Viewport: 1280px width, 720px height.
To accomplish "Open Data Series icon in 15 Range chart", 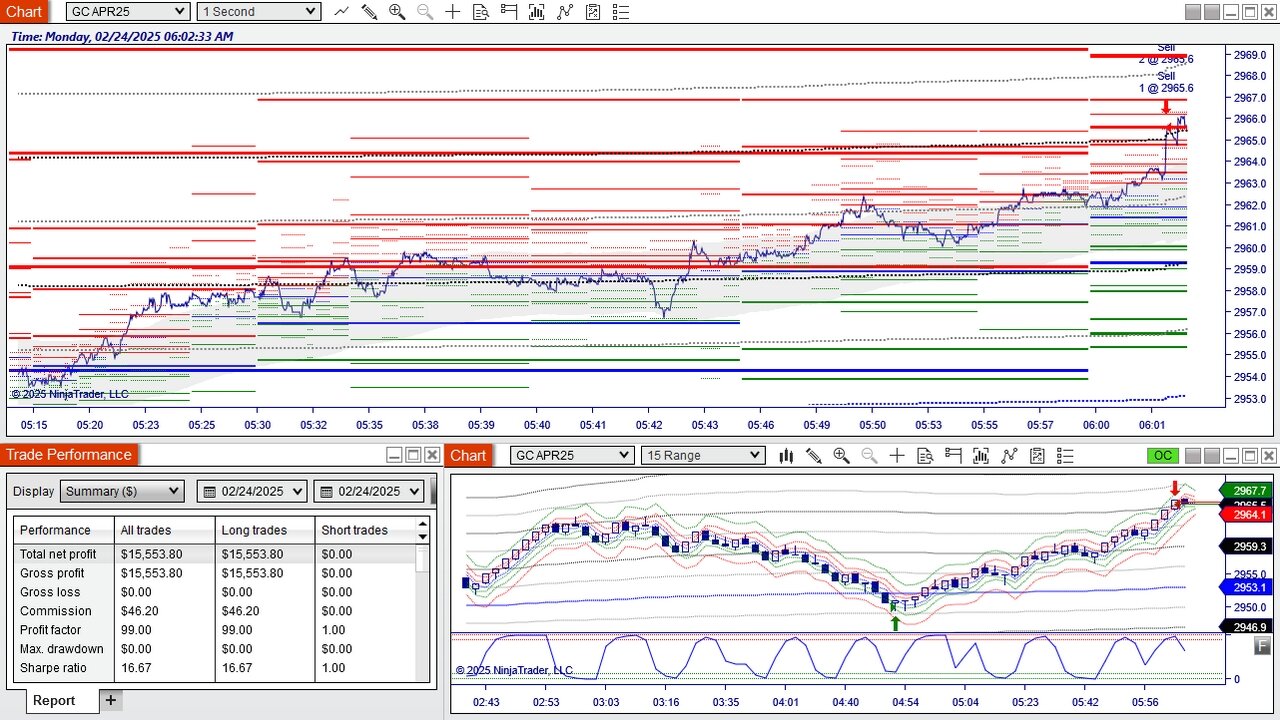I will click(x=981, y=456).
